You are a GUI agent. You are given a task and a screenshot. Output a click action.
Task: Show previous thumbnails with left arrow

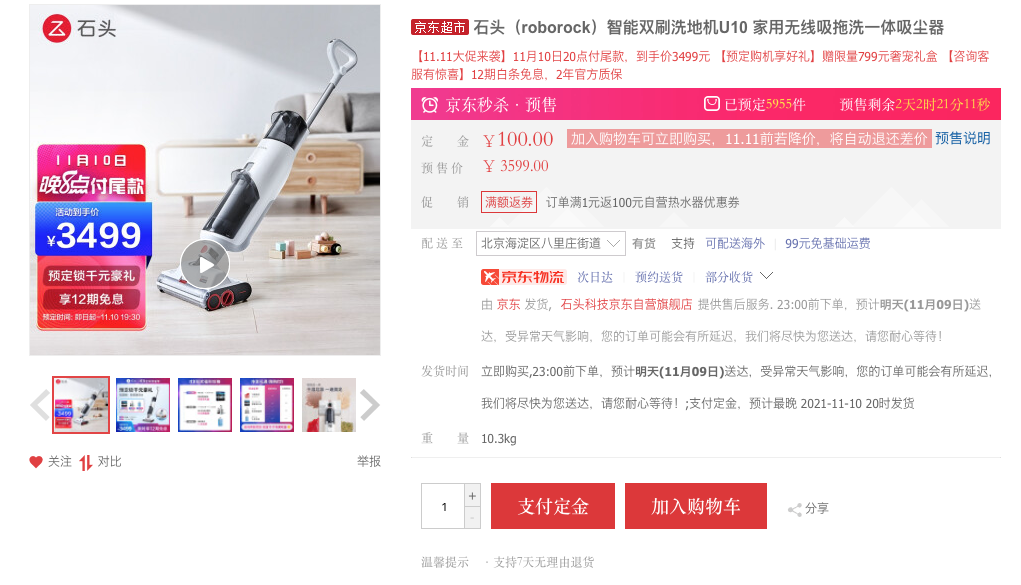coord(40,405)
